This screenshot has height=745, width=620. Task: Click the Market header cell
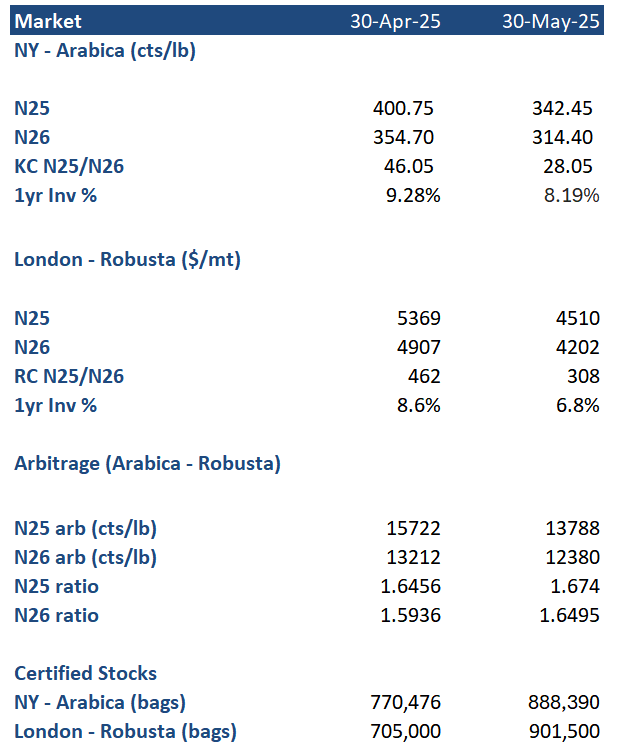pyautogui.click(x=48, y=21)
